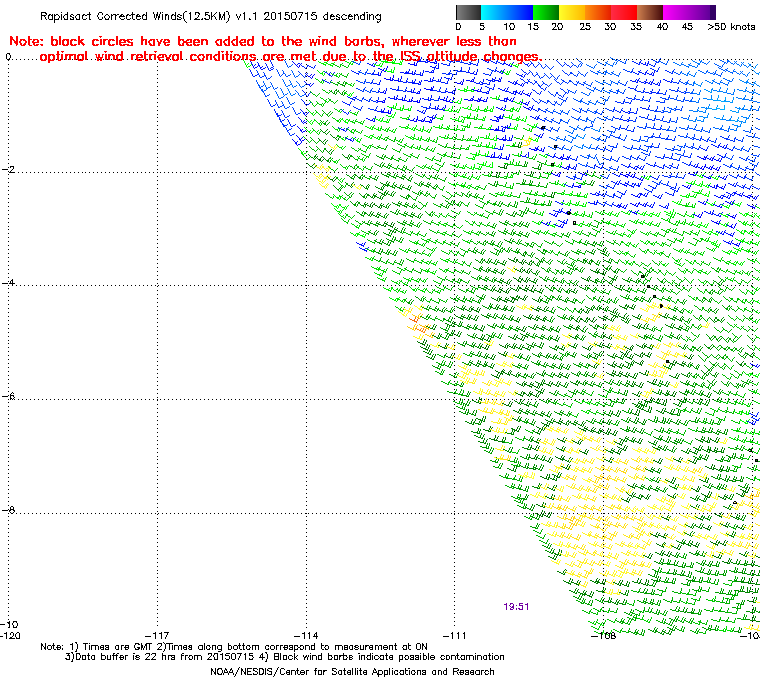Click the -120 longitude axis label
Screen dimensions: 760x688
[x=10, y=635]
